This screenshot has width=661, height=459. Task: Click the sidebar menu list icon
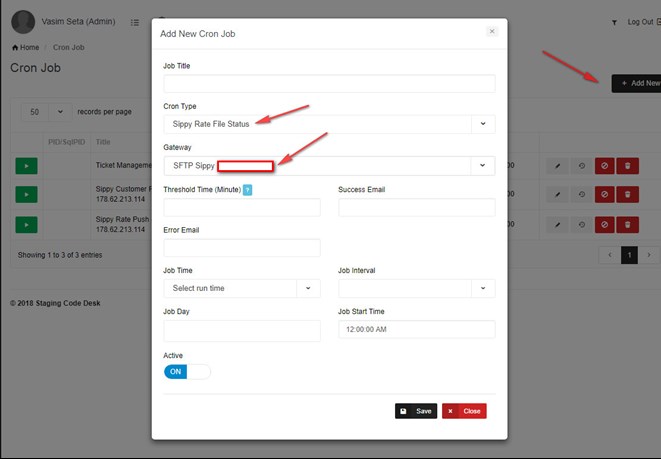(135, 22)
